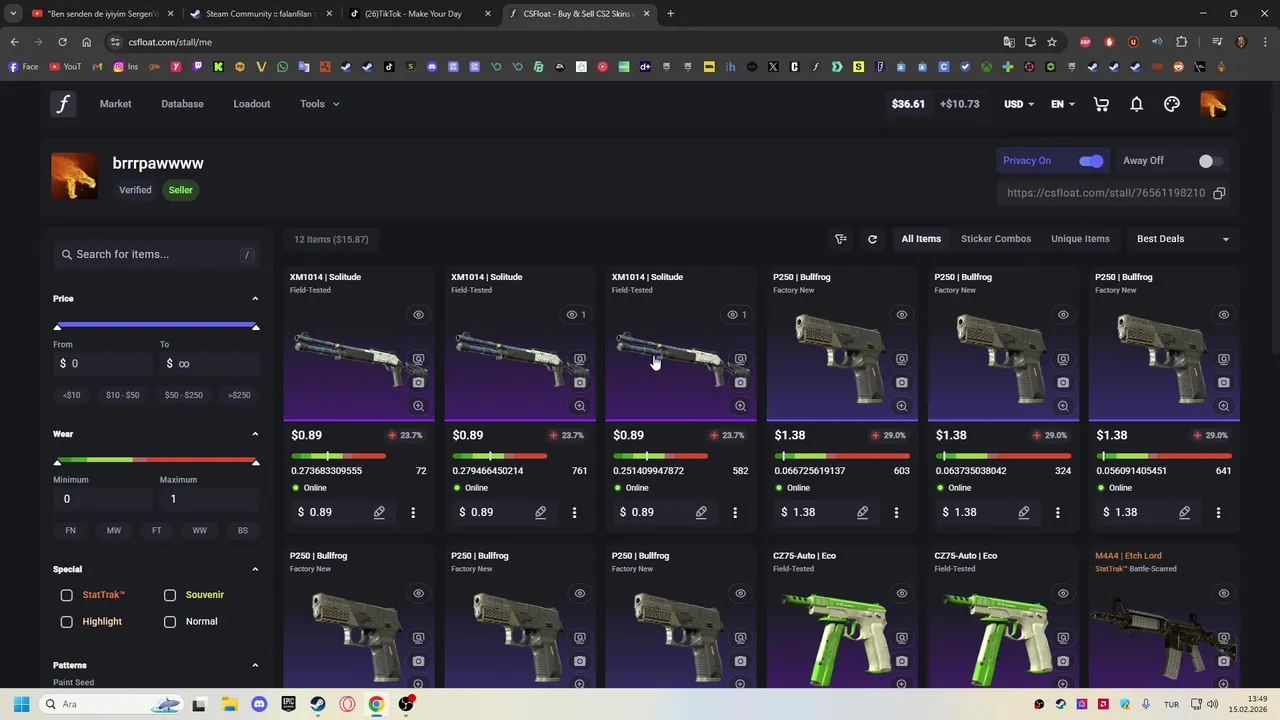
Task: Open Steam from the Windows taskbar
Action: point(318,704)
